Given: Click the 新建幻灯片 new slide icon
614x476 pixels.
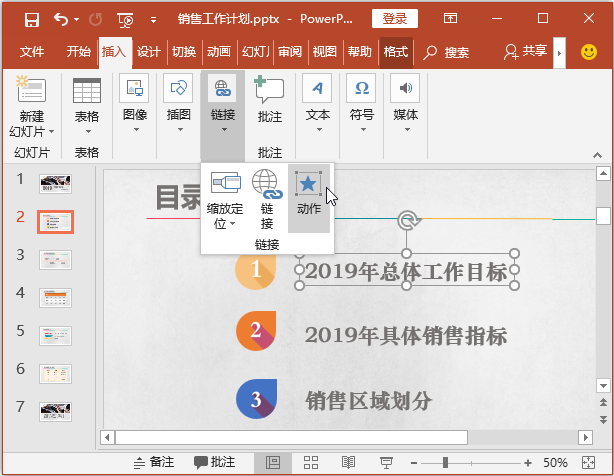Looking at the screenshot, I should 31,89.
